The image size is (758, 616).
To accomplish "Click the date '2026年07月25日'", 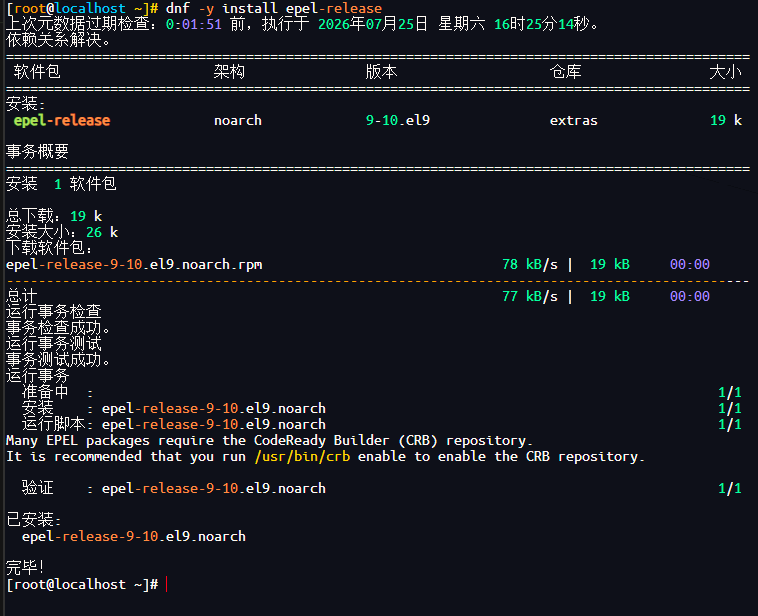I will click(373, 24).
